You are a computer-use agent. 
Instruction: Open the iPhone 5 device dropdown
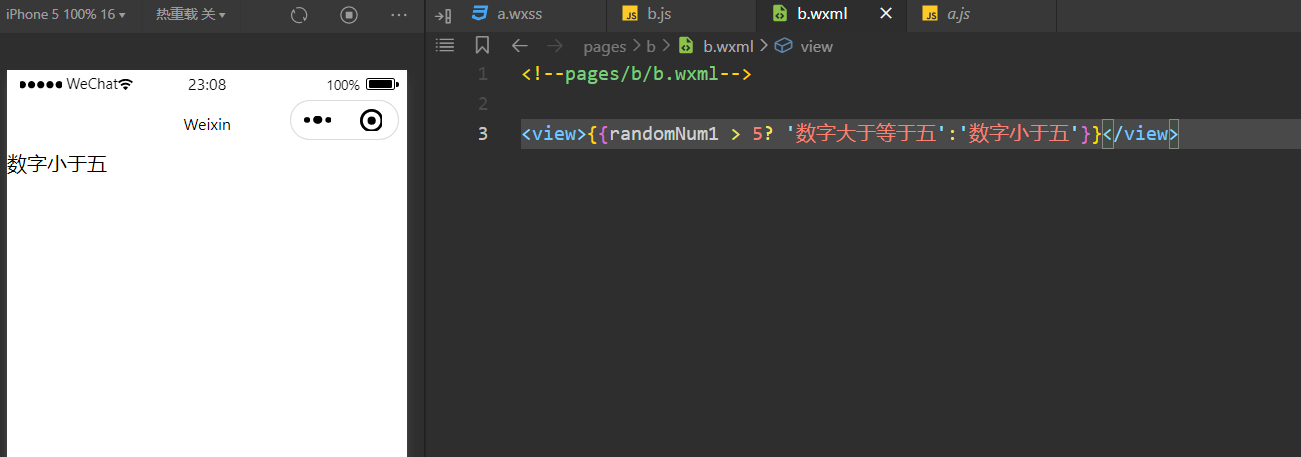(66, 15)
